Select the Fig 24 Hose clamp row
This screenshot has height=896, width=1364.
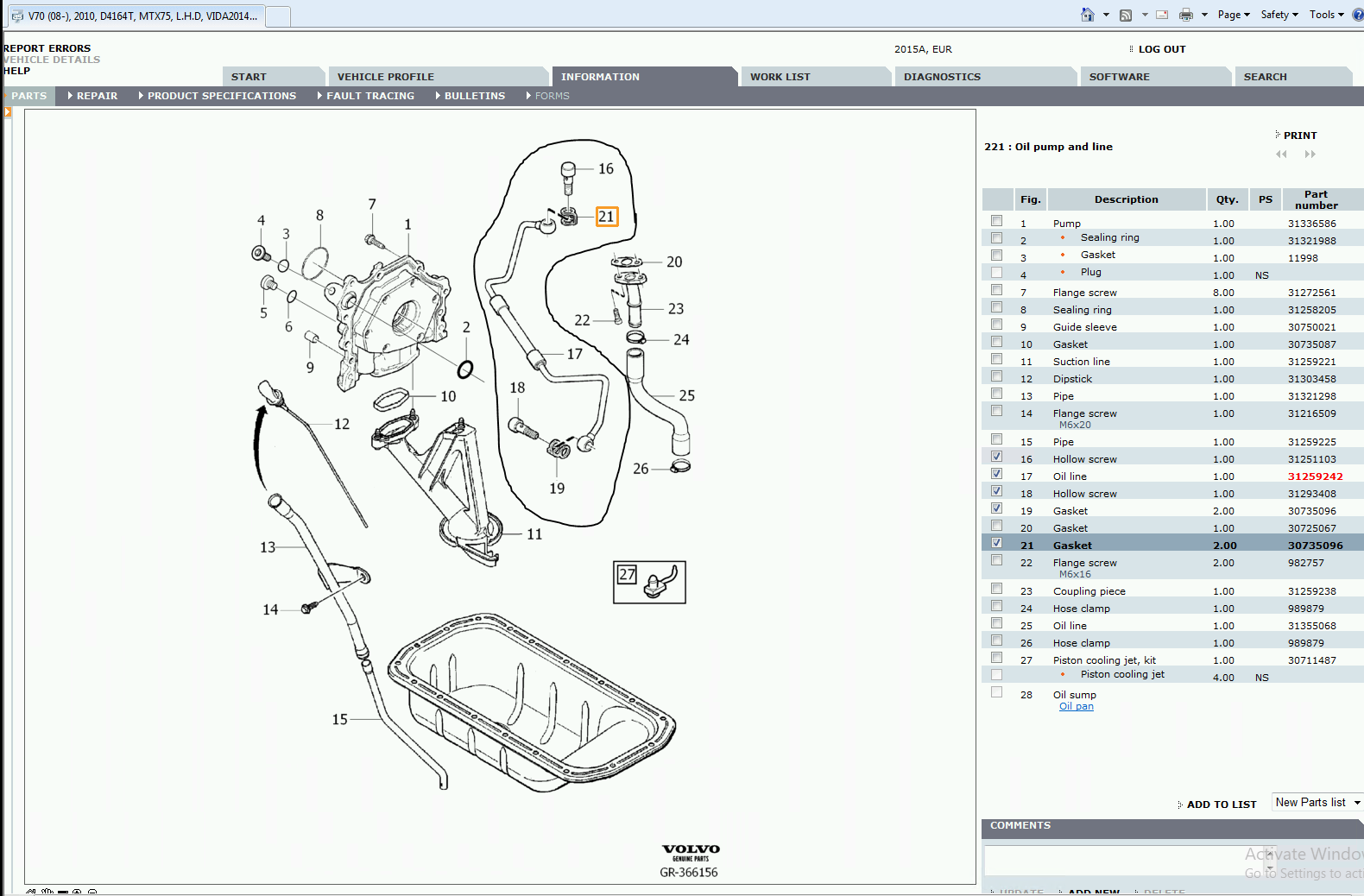(x=1172, y=609)
